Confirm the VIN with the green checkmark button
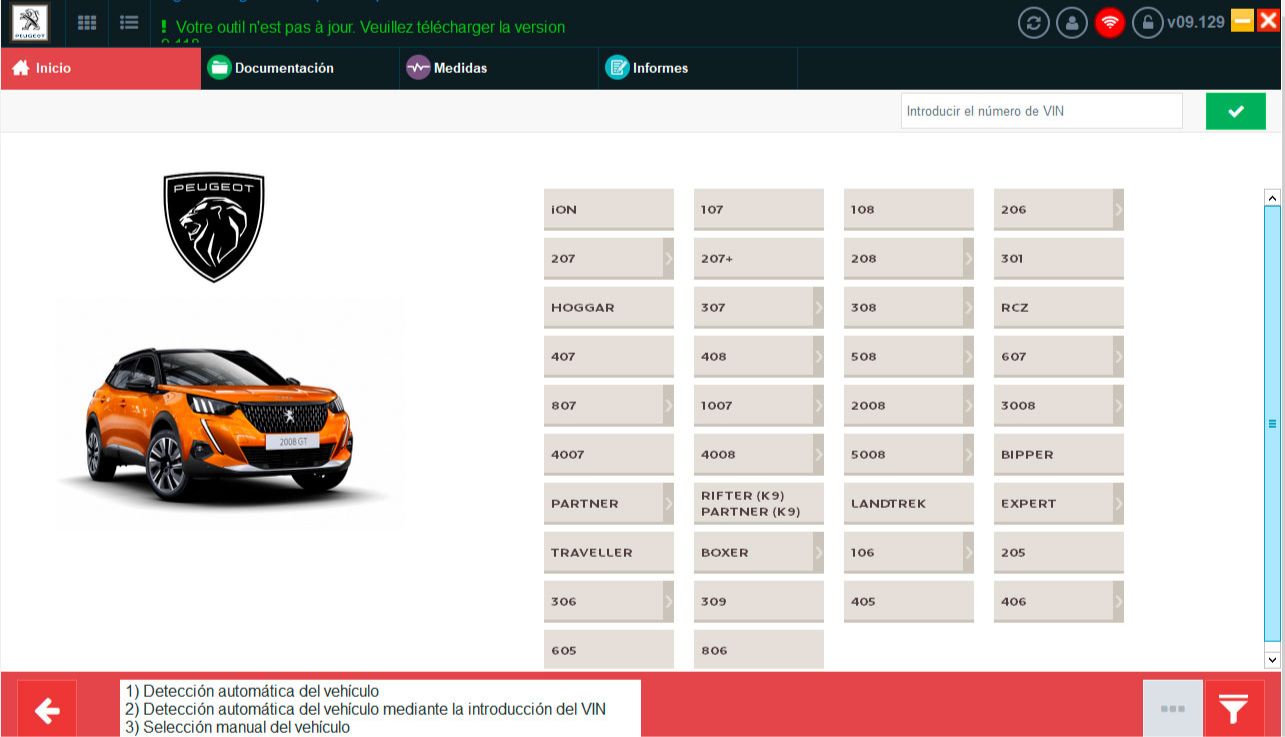The image size is (1285, 737). pyautogui.click(x=1236, y=111)
